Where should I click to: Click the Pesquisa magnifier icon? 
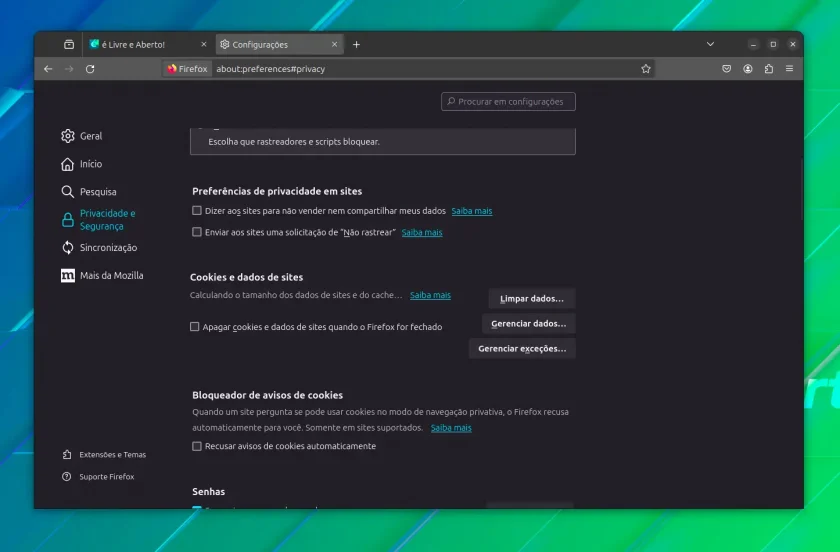[68, 191]
